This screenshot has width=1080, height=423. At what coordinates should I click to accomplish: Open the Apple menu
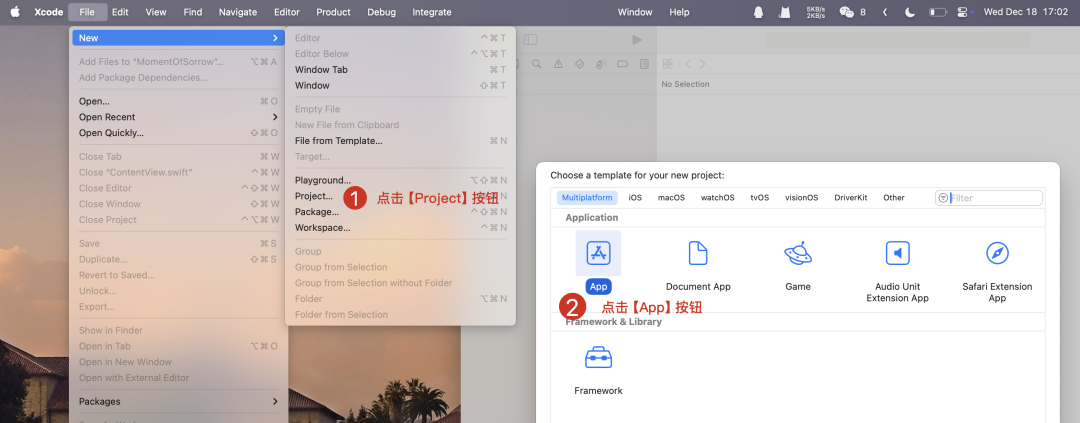(x=15, y=12)
